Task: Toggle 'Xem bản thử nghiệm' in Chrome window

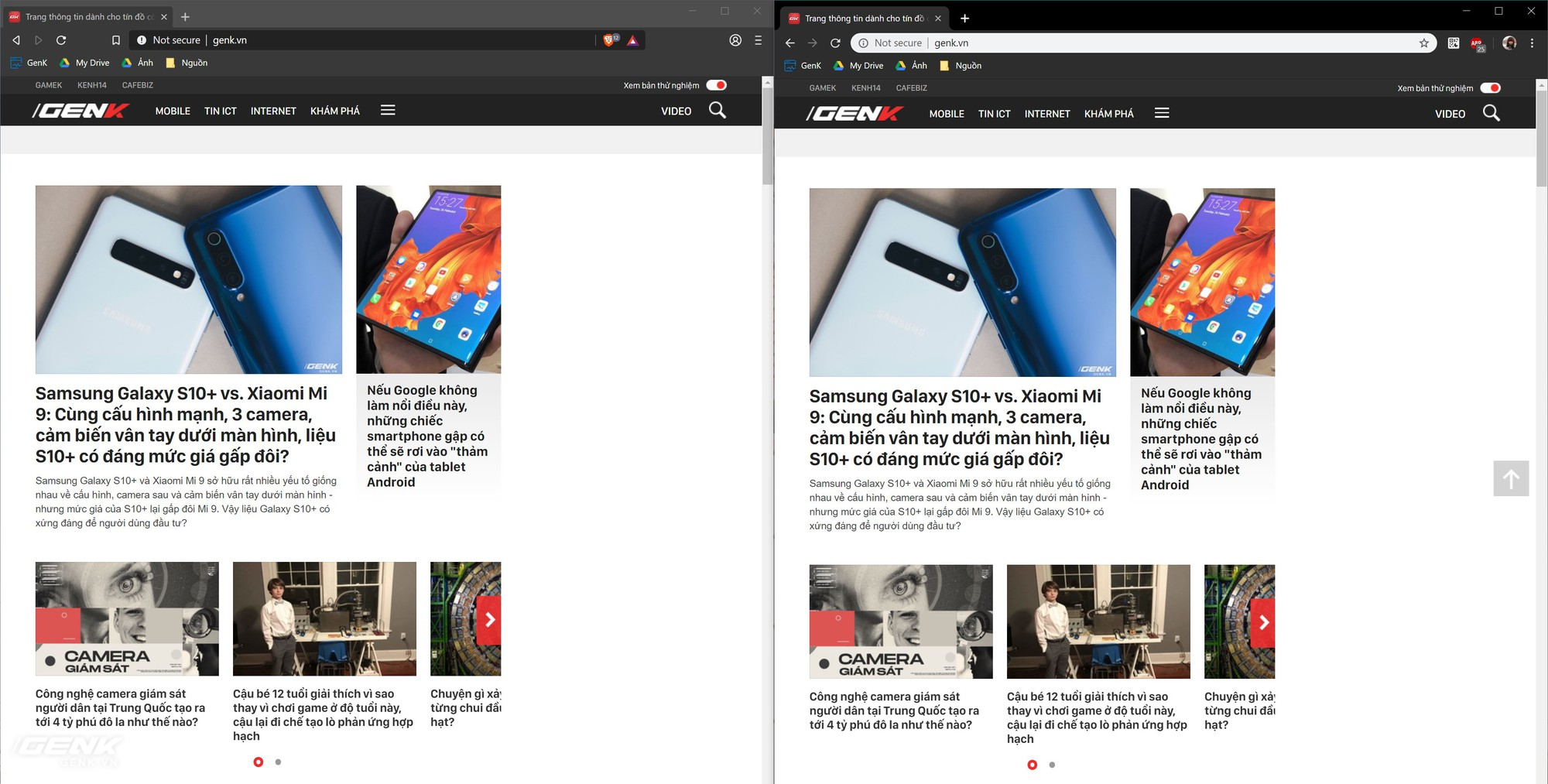Action: tap(1490, 88)
